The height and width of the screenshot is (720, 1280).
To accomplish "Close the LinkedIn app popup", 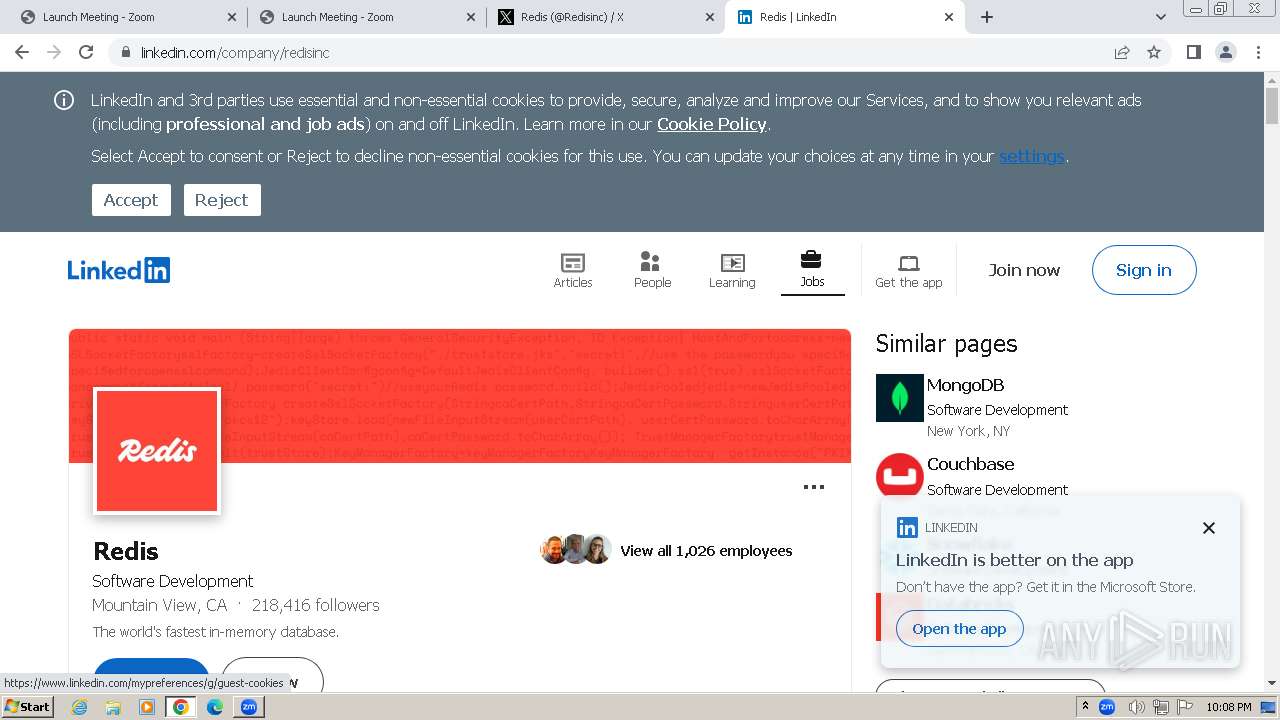I will click(x=1208, y=528).
